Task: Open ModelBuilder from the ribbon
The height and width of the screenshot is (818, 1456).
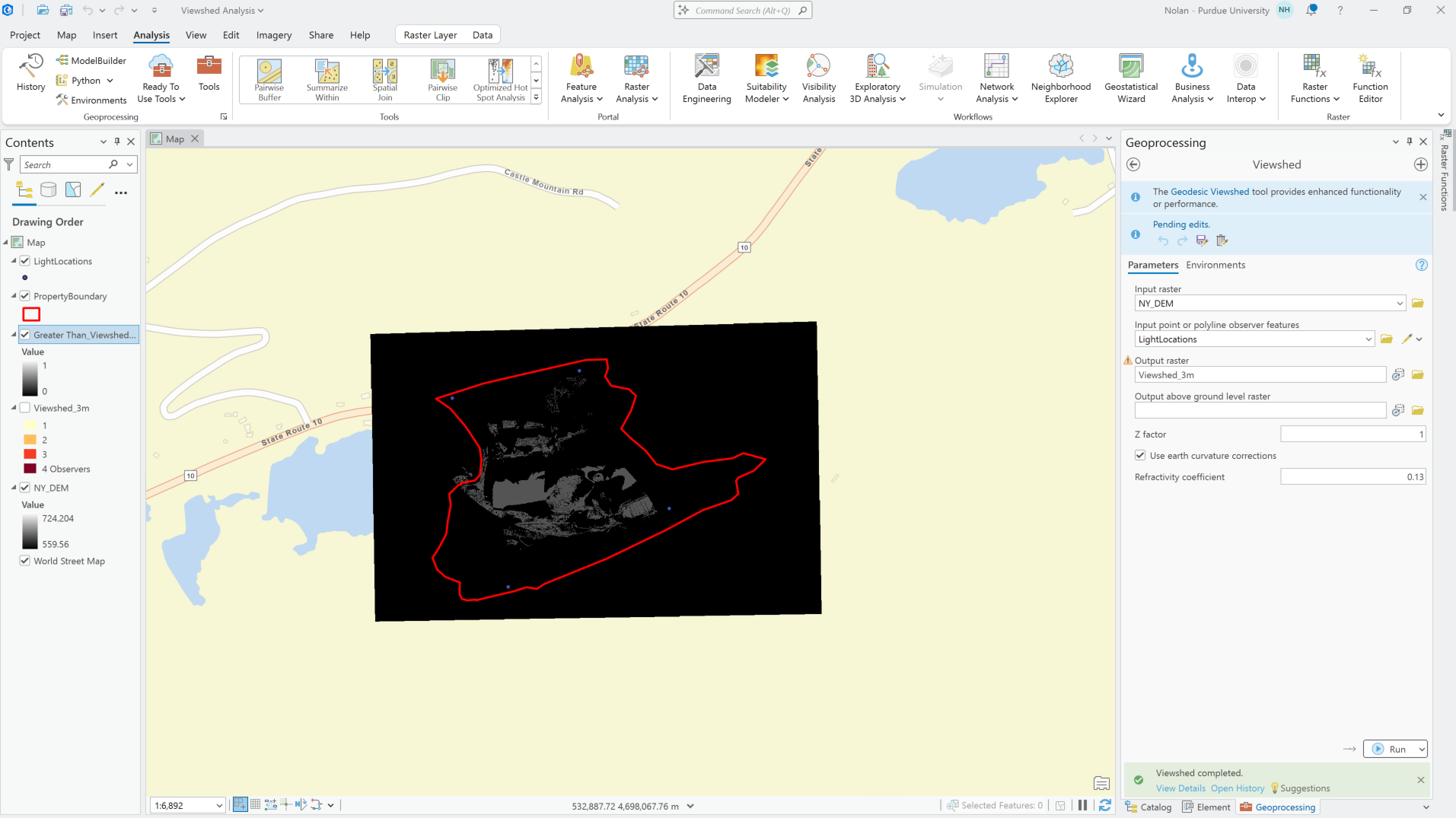Action: pos(91,60)
